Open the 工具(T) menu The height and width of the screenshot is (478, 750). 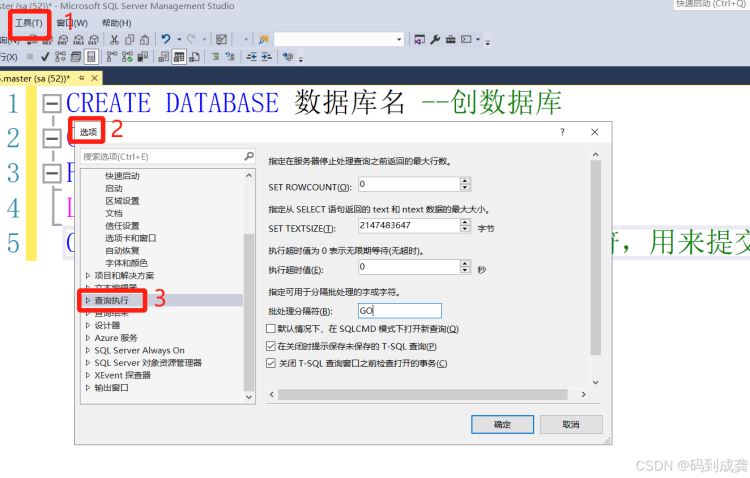(28, 23)
